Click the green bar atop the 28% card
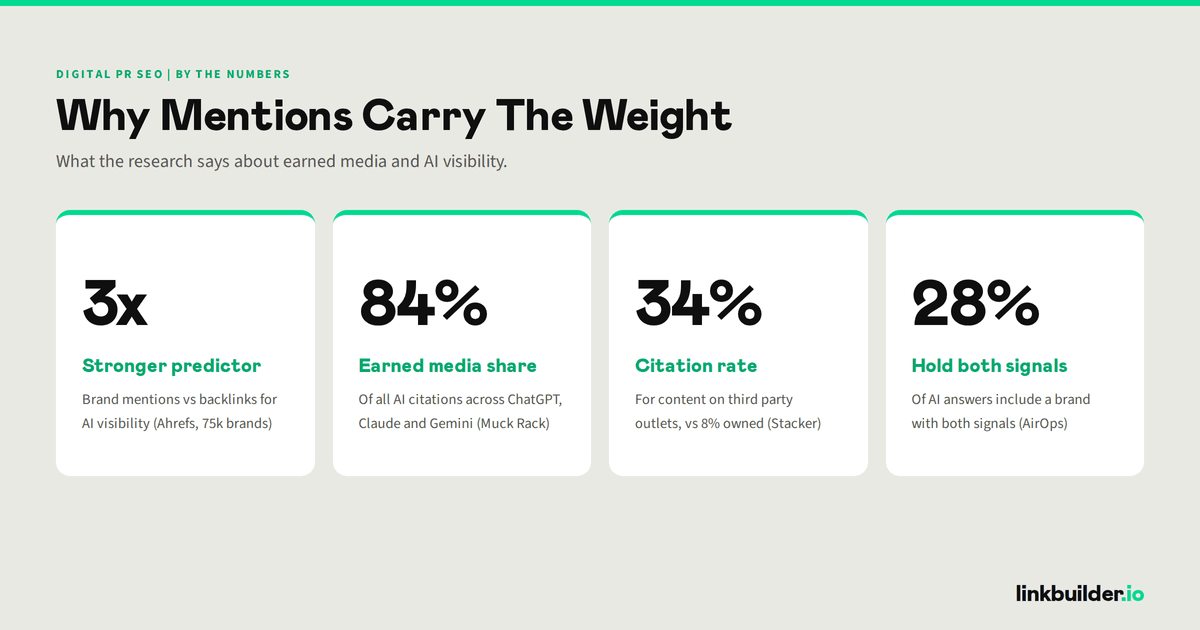The height and width of the screenshot is (630, 1200). tap(1014, 213)
